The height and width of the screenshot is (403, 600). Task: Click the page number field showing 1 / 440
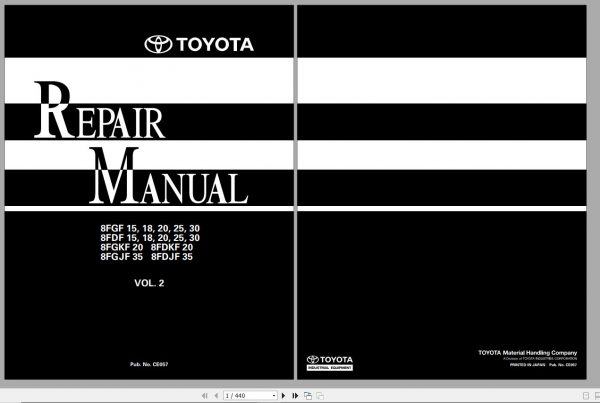248,396
